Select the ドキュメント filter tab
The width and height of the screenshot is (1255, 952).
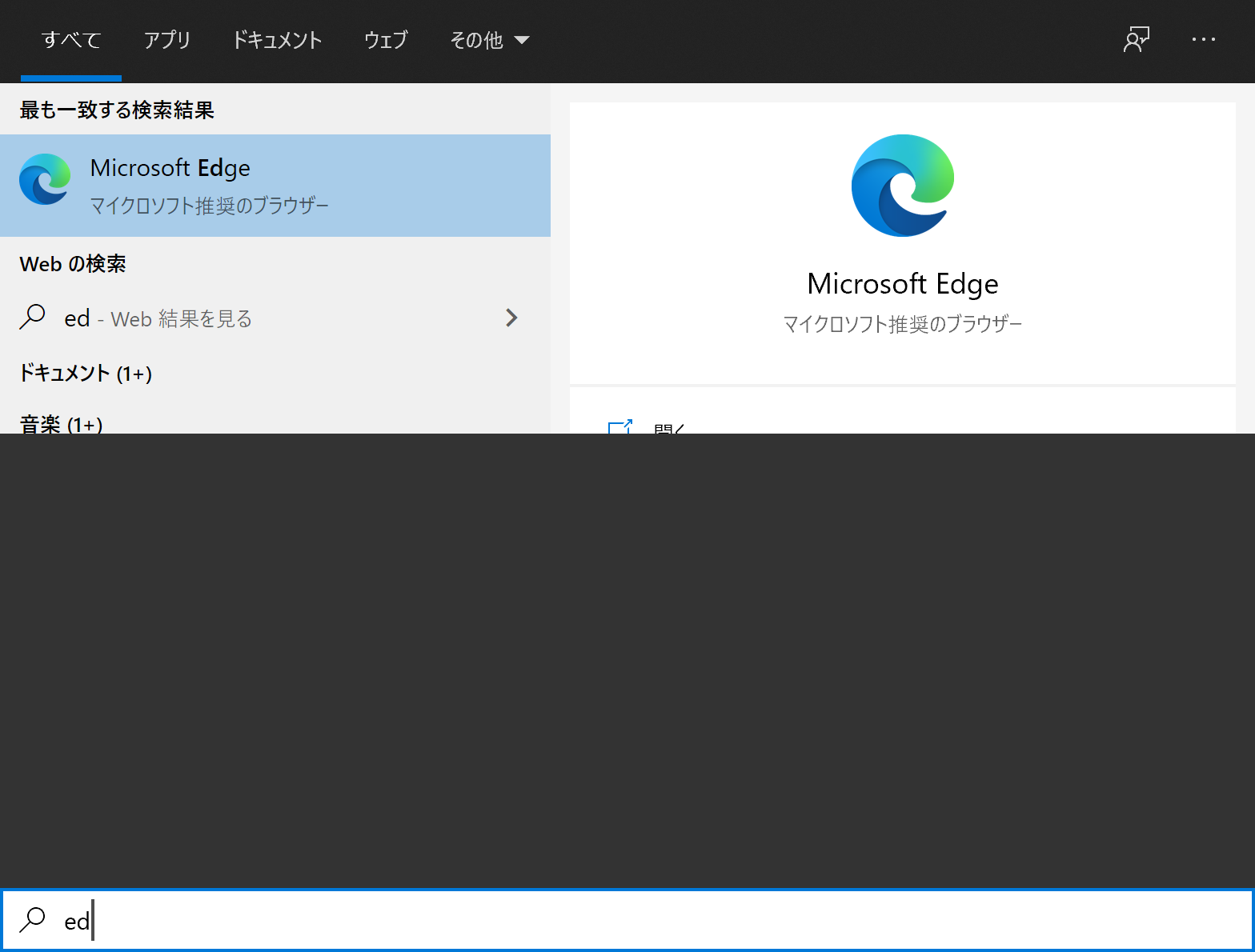(277, 40)
